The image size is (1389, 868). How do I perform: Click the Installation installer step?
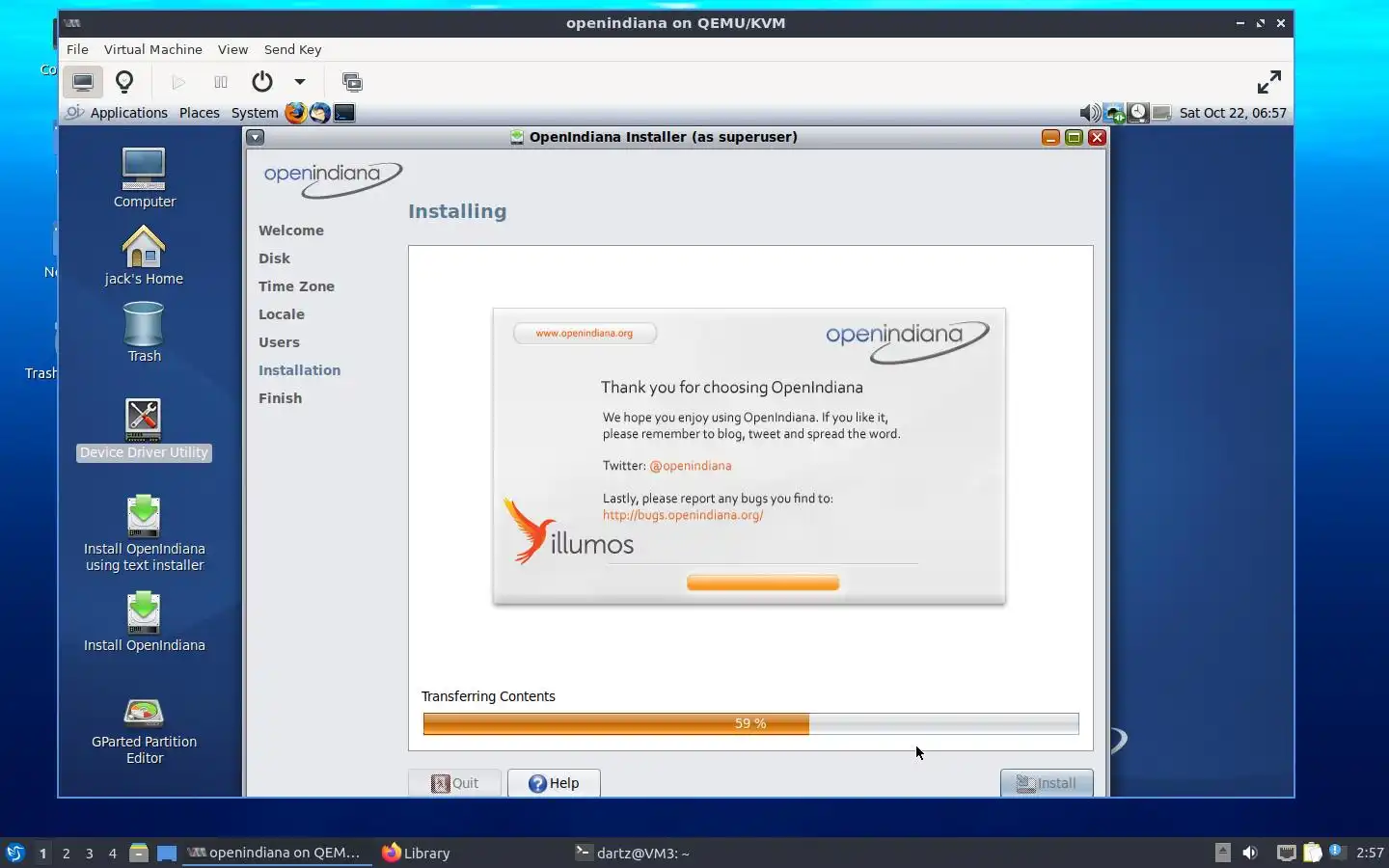tap(299, 370)
